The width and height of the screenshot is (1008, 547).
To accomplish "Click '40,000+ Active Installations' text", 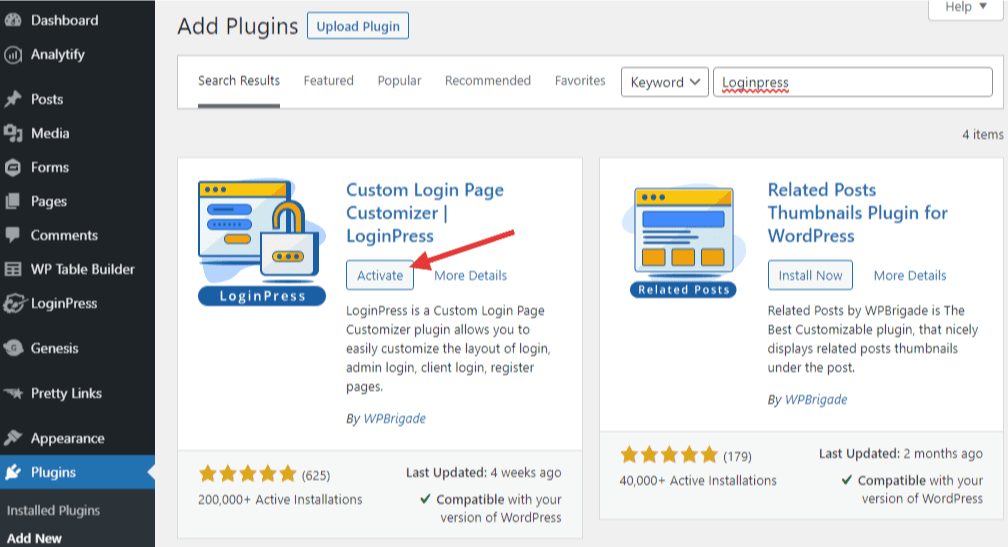I will [698, 480].
